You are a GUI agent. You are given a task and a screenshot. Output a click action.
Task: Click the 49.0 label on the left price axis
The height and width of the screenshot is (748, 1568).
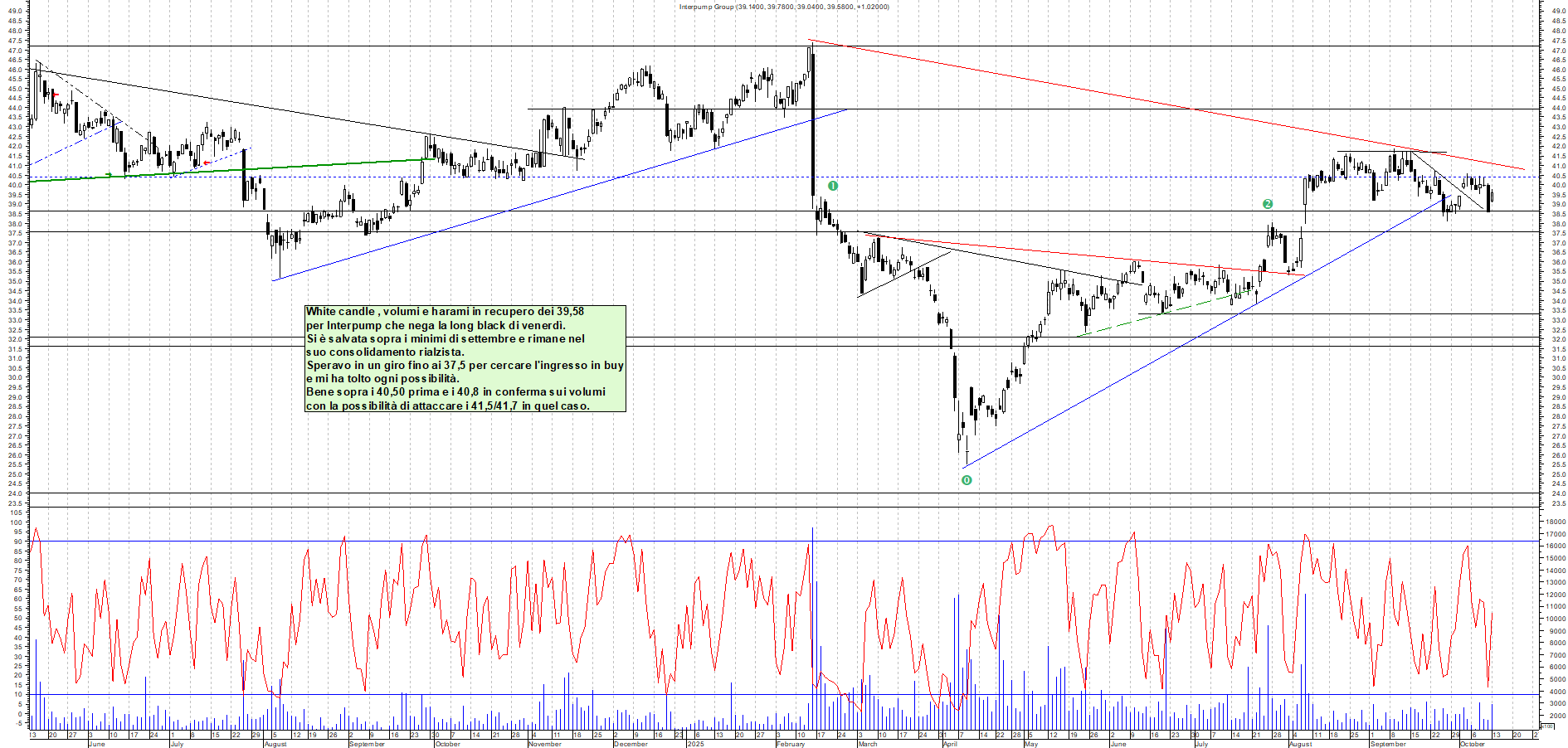coord(14,12)
